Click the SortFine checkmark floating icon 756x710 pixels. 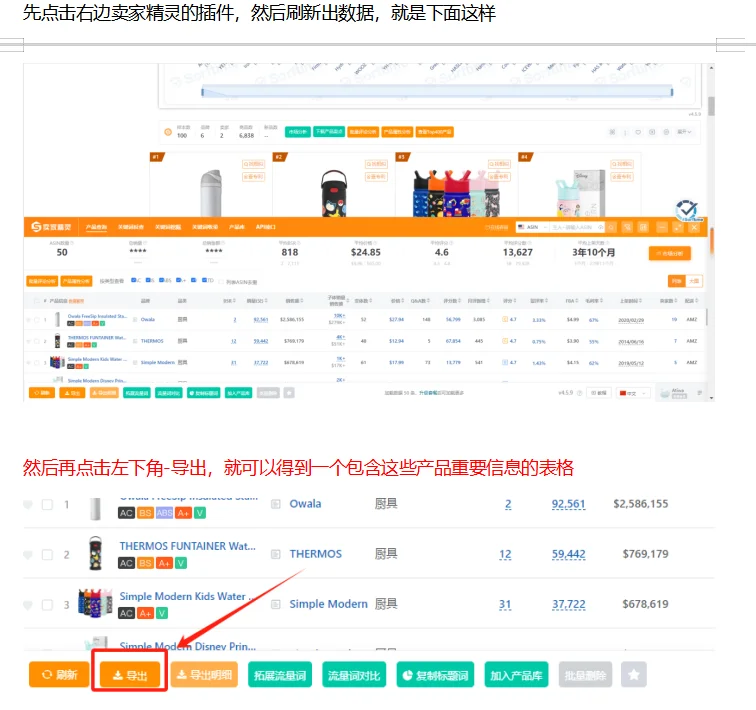(687, 211)
